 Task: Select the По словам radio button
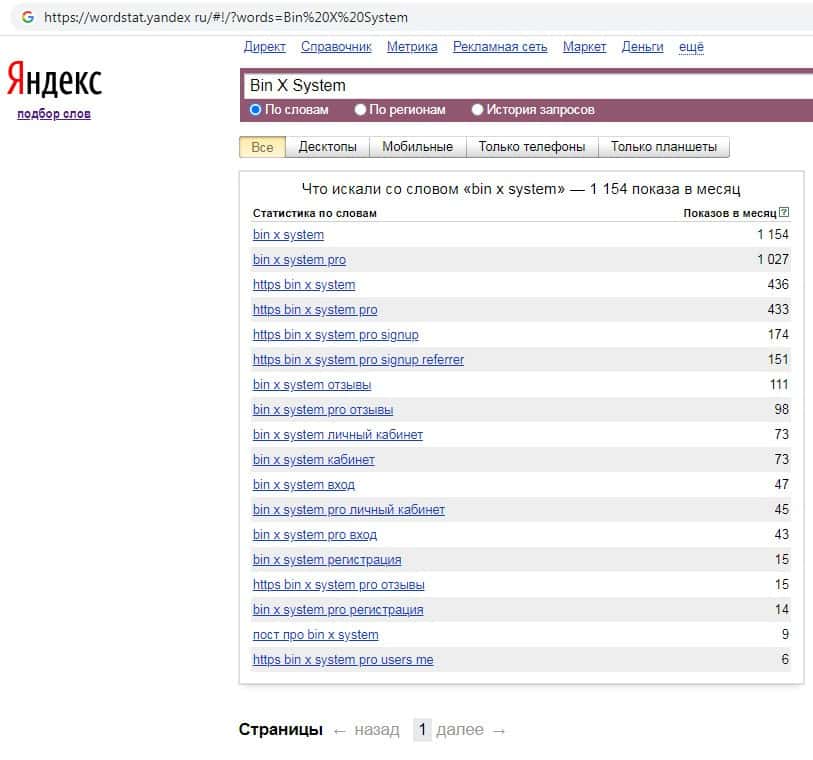255,110
